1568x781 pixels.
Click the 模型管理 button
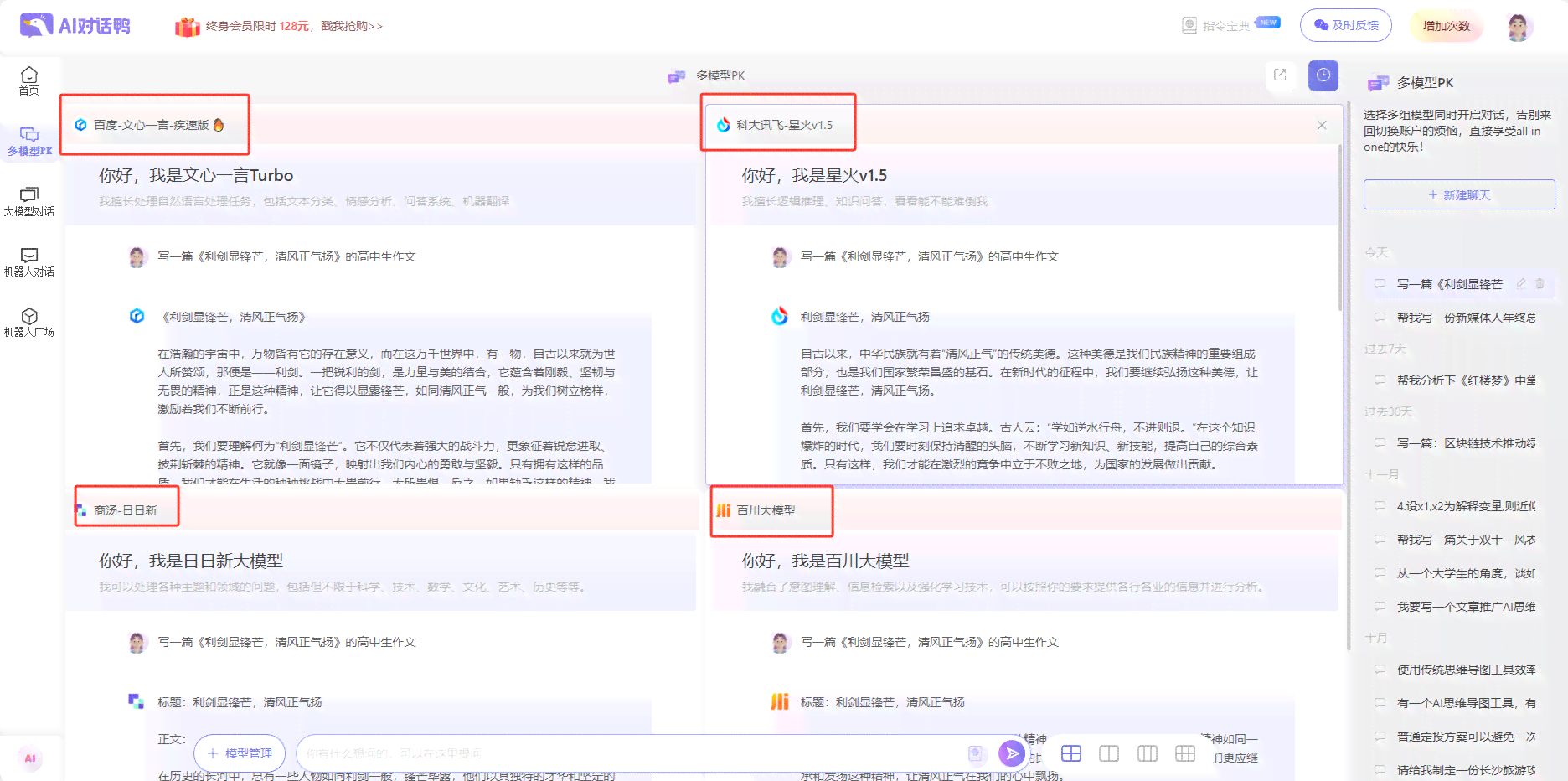240,753
